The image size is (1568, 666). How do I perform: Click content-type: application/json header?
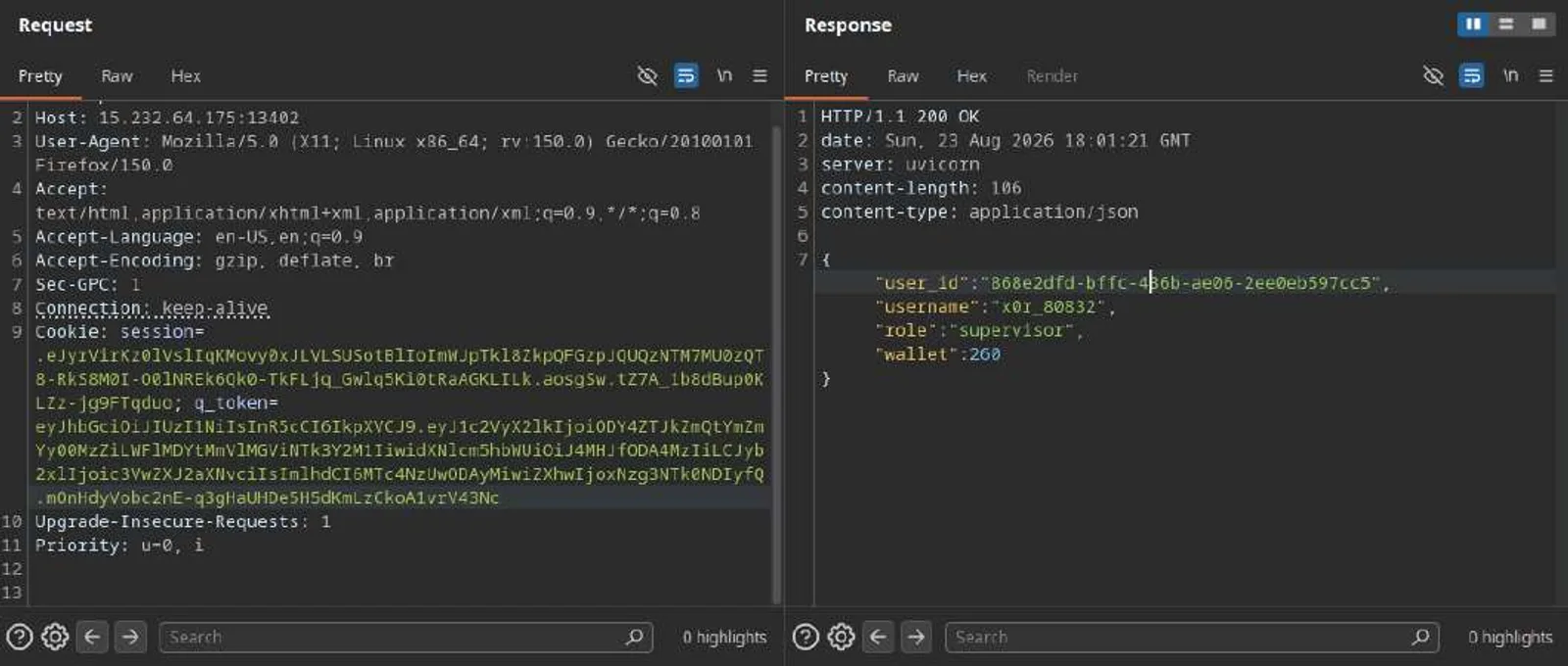point(979,212)
